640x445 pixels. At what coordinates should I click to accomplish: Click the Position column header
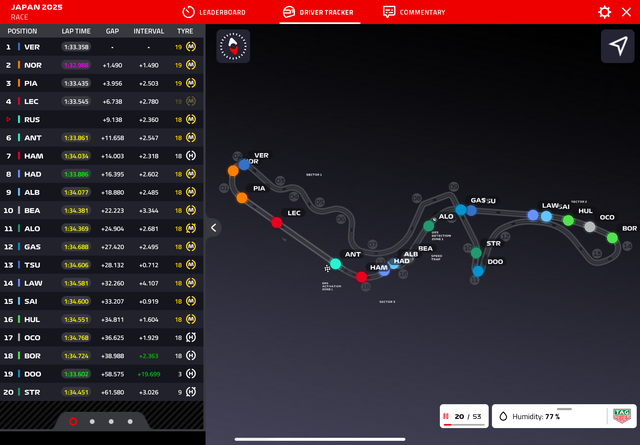point(22,31)
